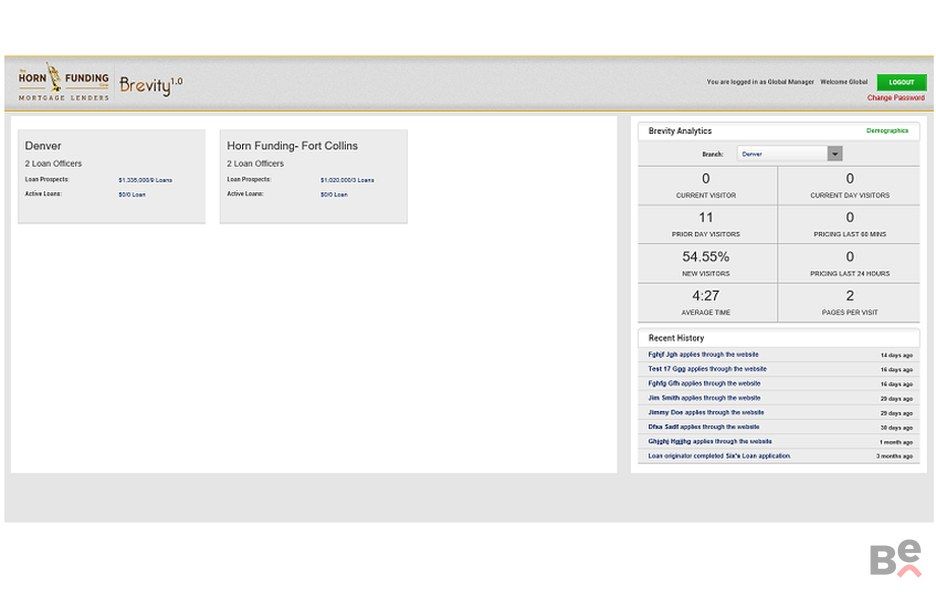This screenshot has width=936, height=600.
Task: Open Loan originator completed Six's Loan entry
Action: click(719, 456)
